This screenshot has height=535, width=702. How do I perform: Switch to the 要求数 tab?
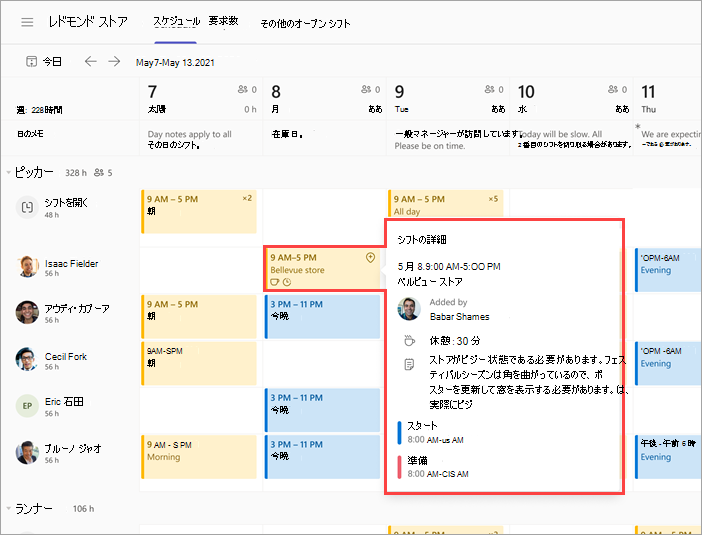click(x=223, y=21)
